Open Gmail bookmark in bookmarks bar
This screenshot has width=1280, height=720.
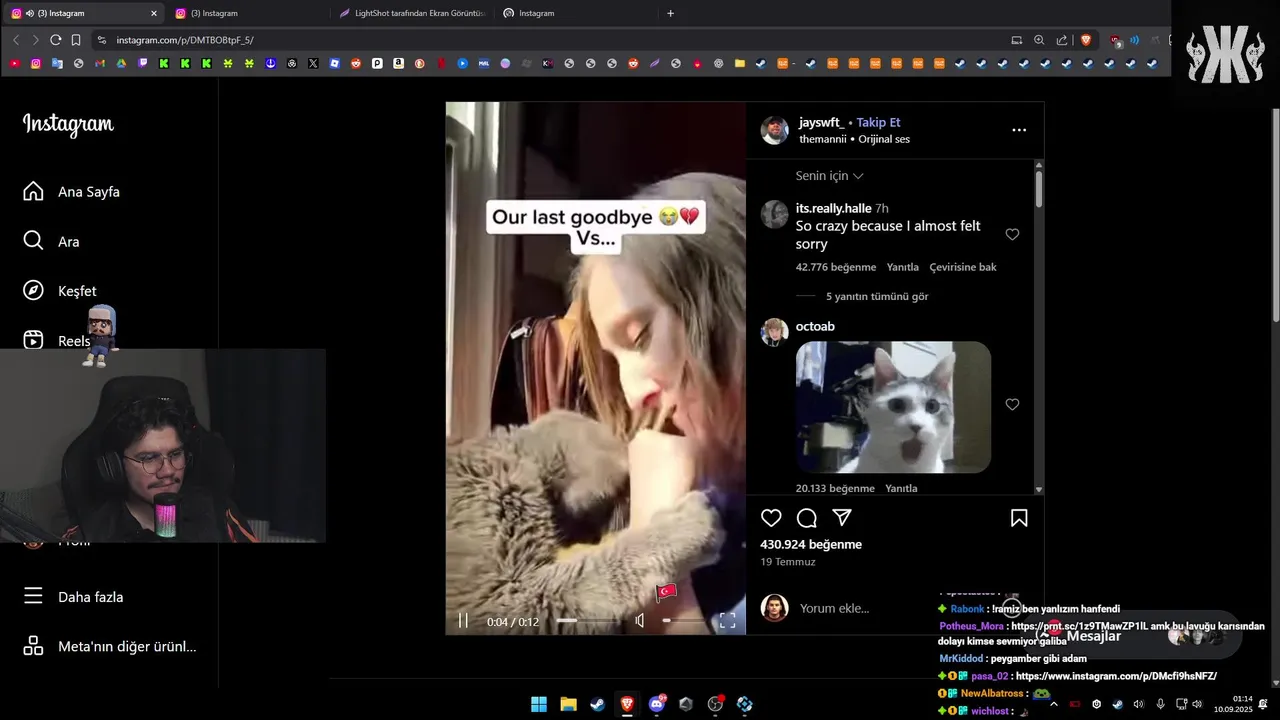pyautogui.click(x=100, y=63)
